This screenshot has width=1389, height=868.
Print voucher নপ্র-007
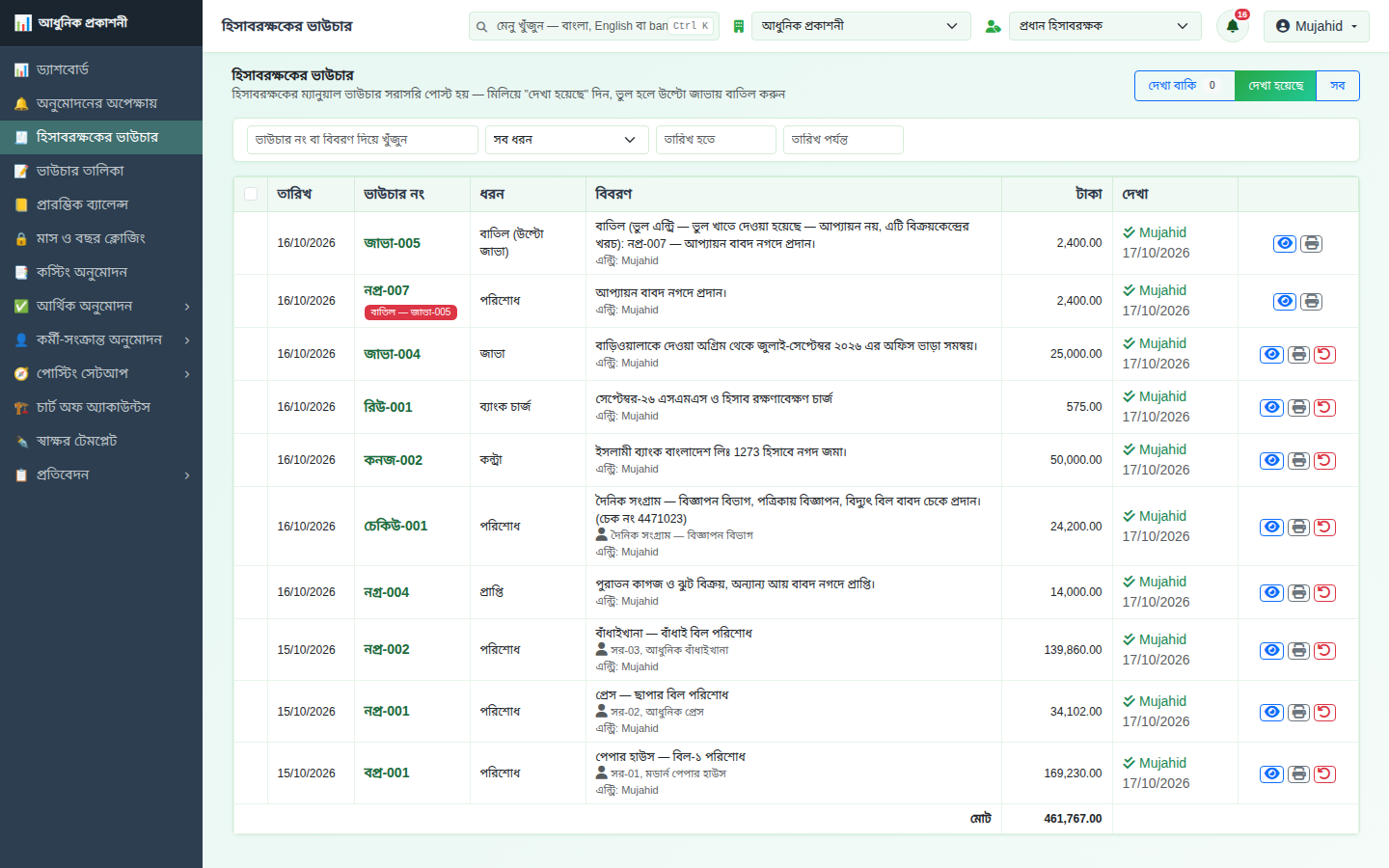[1311, 301]
